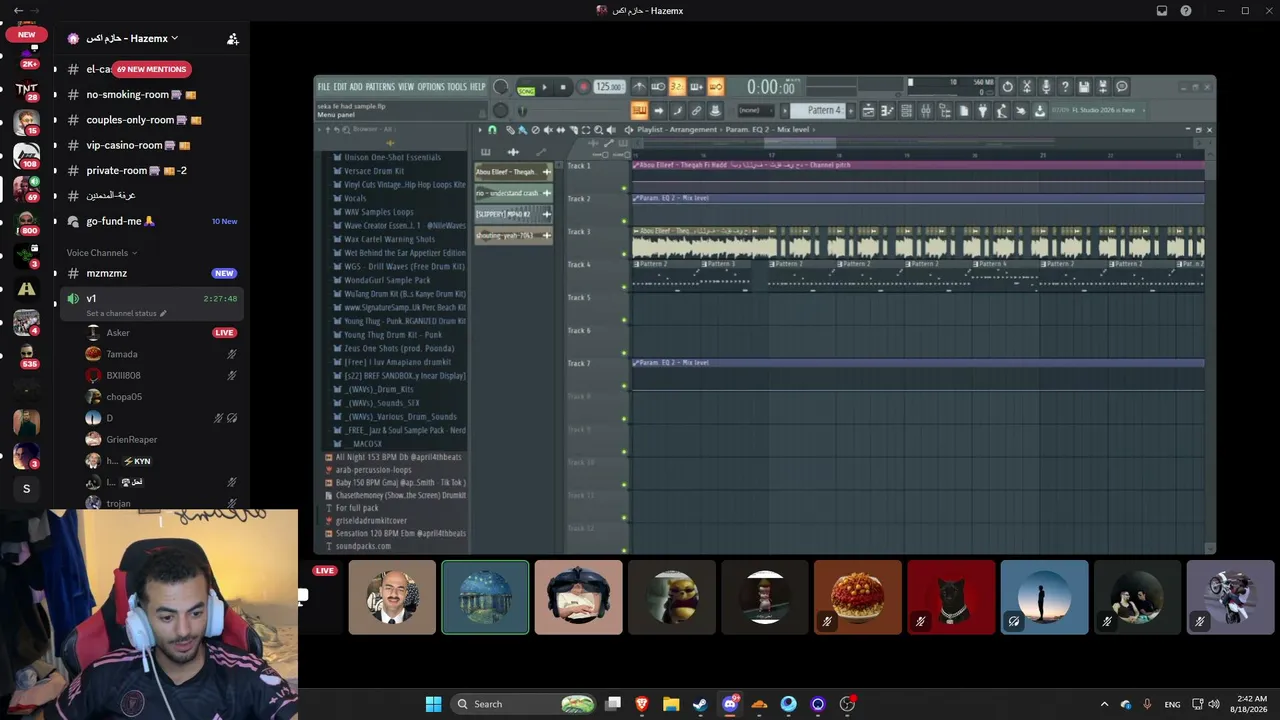Select the Playlist draw pencil tool

510,130
